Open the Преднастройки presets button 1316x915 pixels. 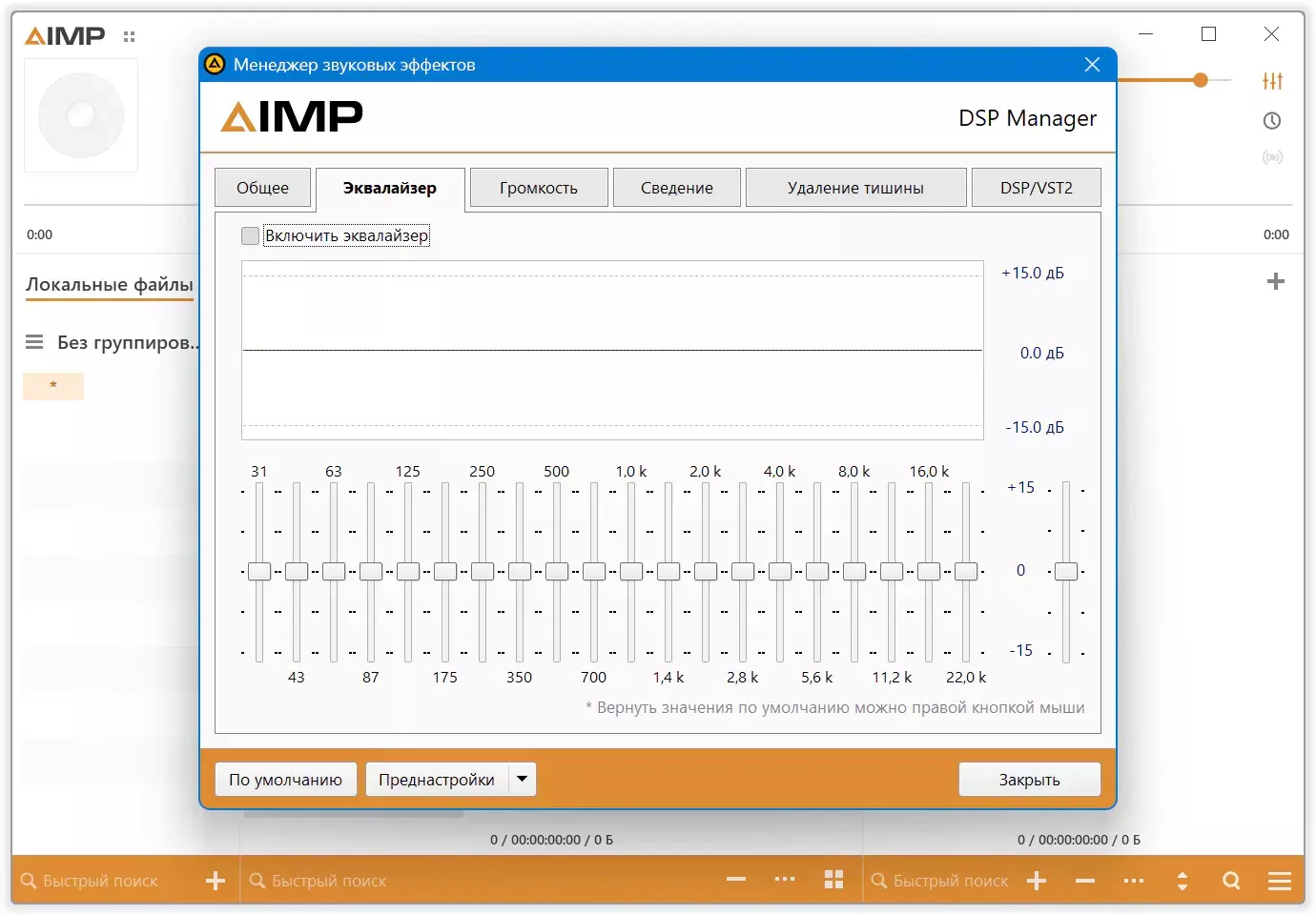click(x=437, y=779)
